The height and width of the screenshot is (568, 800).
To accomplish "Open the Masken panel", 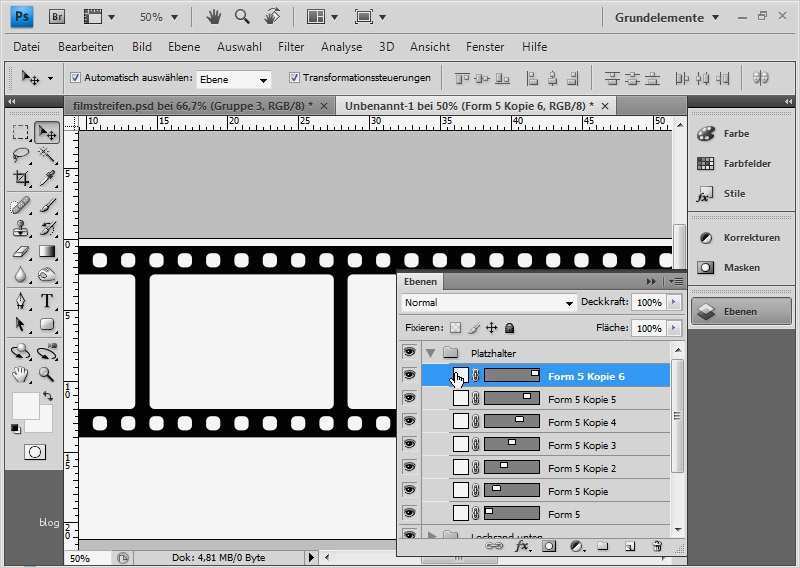I will tap(741, 267).
